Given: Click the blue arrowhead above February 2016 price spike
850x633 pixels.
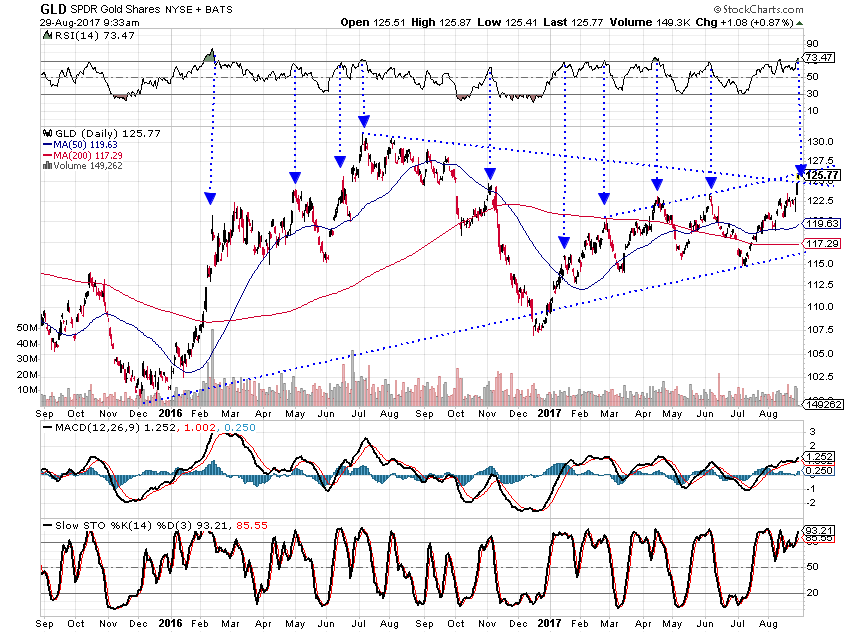Looking at the screenshot, I should point(209,196).
